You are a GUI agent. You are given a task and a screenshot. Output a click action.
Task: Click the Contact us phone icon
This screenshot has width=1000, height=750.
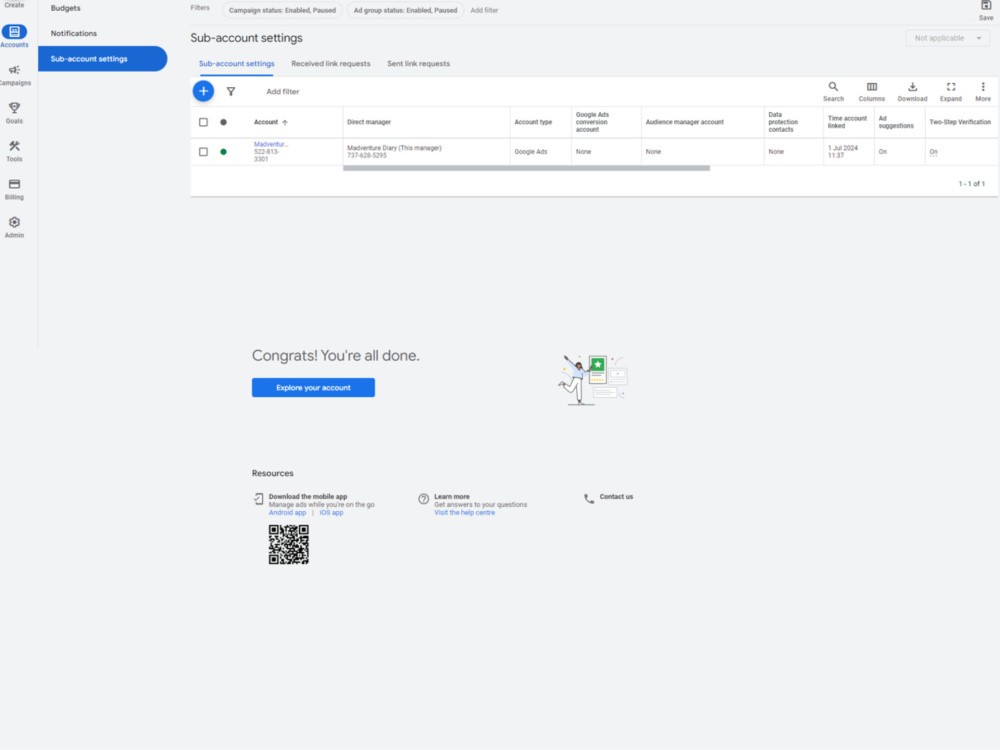(x=589, y=499)
